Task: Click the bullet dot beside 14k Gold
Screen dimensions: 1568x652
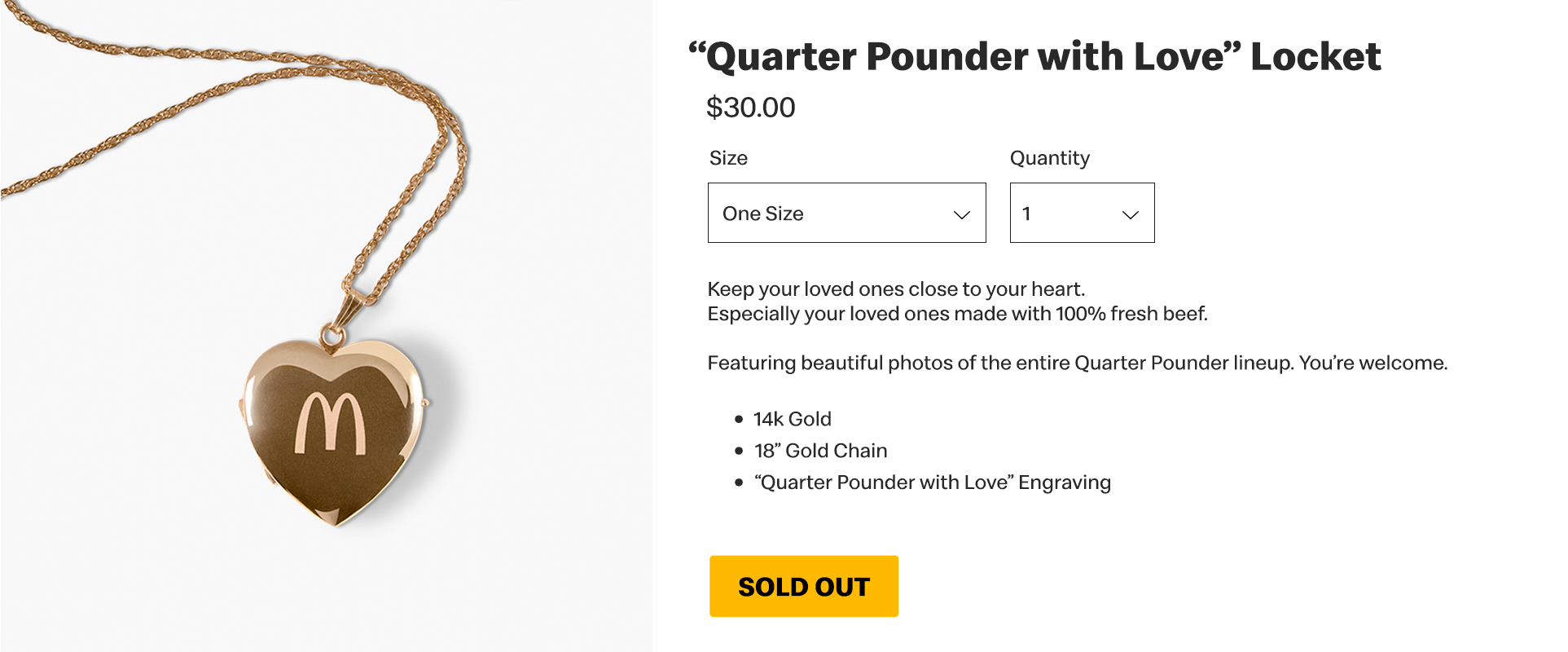Action: point(739,420)
